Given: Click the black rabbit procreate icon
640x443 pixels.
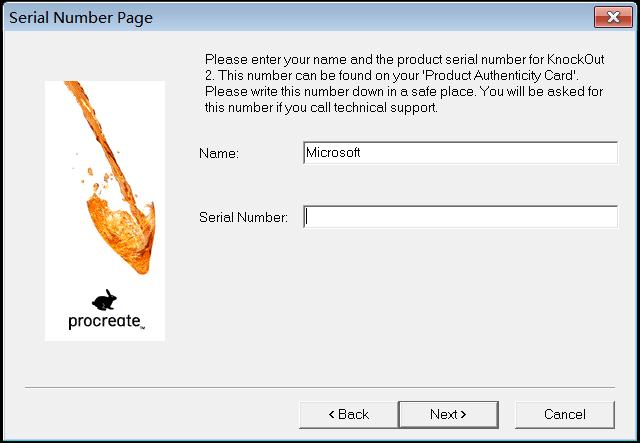Looking at the screenshot, I should click(x=104, y=300).
